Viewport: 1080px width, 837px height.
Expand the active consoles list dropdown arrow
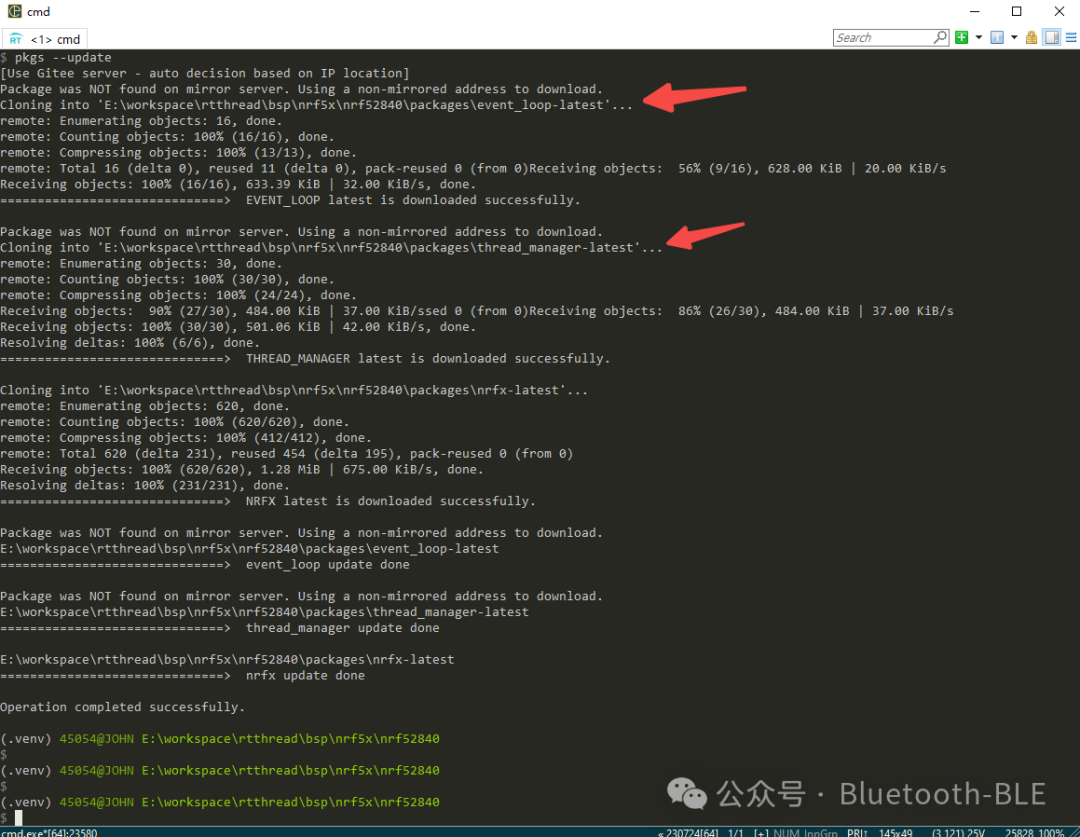pyautogui.click(x=1013, y=37)
